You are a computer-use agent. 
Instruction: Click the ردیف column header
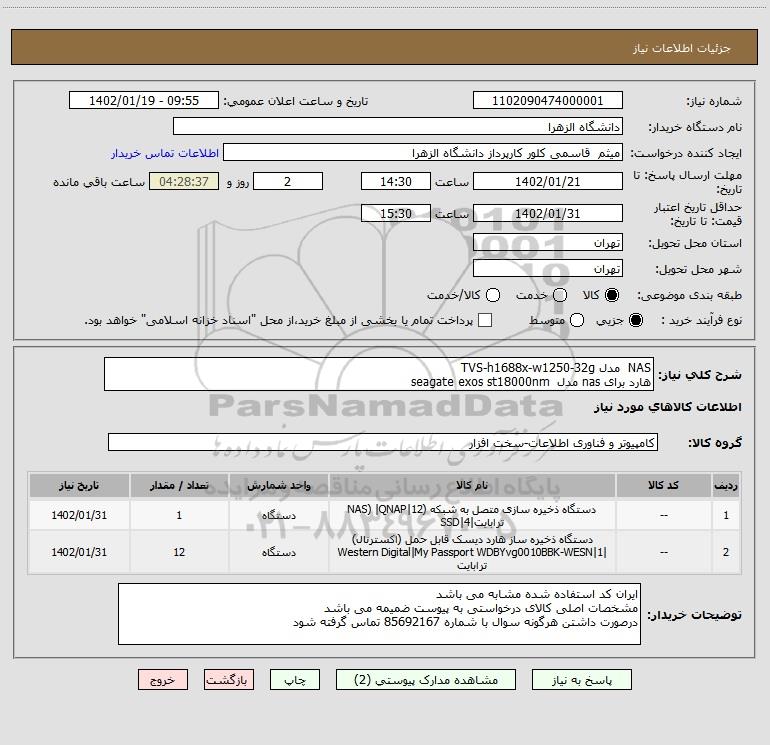[726, 485]
